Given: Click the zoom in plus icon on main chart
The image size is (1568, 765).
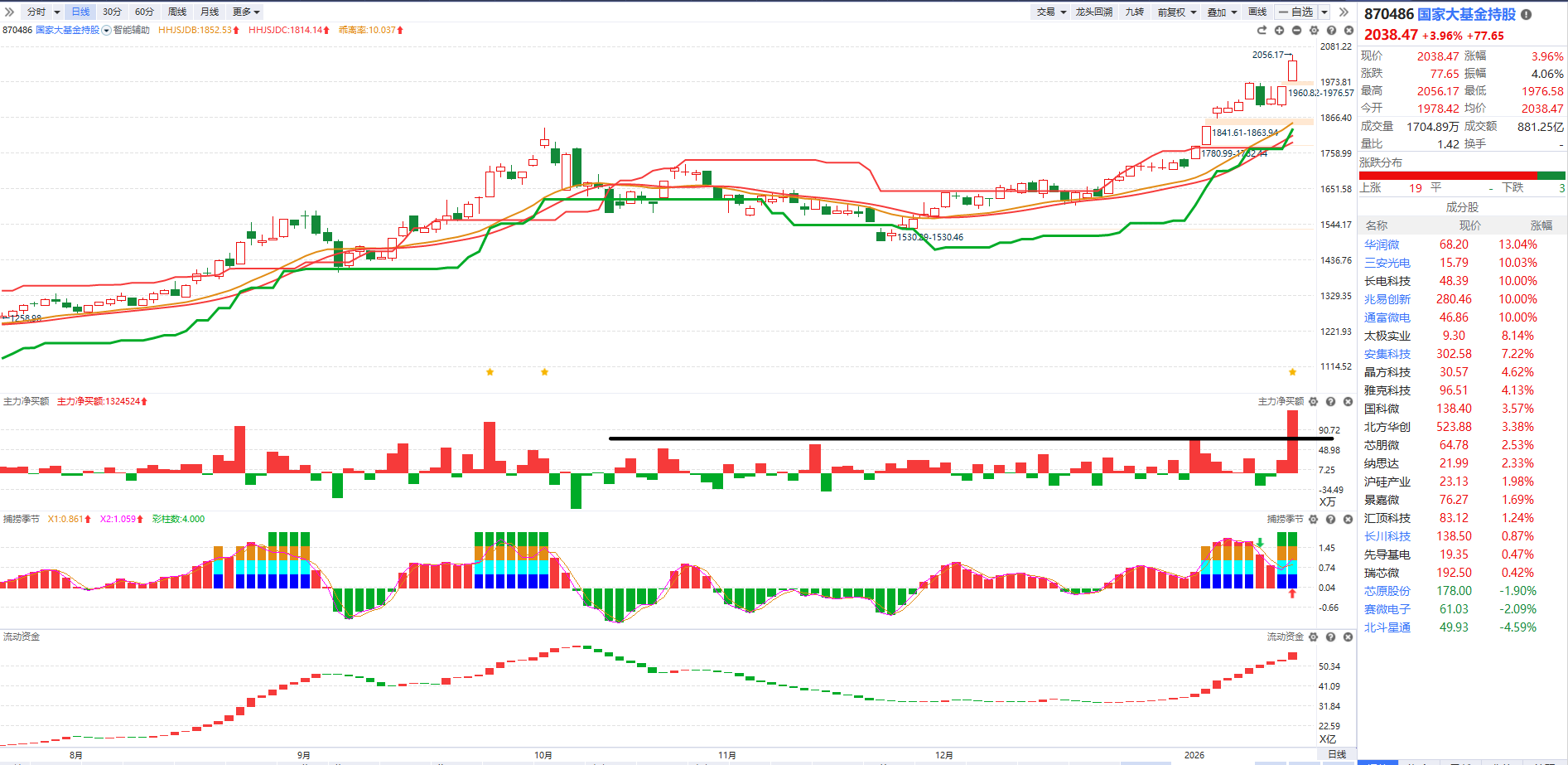Looking at the screenshot, I should pos(1279,31).
